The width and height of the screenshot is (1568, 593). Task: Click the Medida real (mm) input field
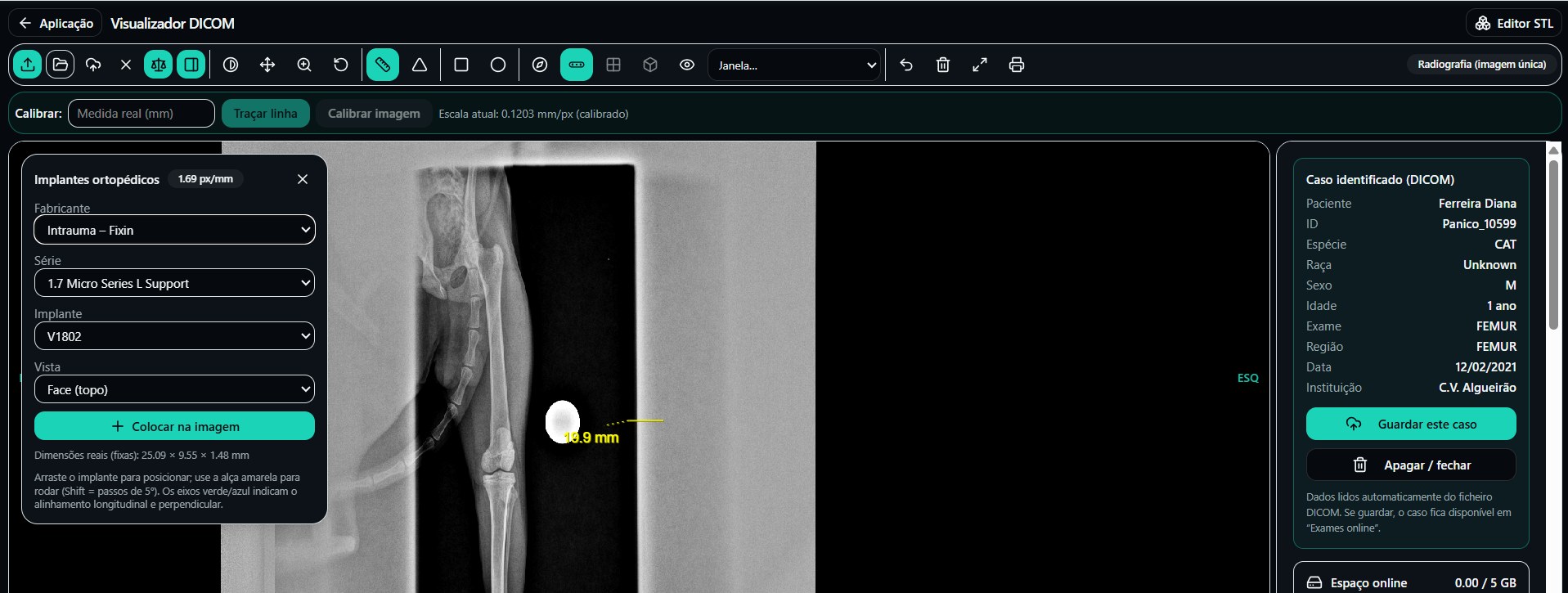[x=142, y=114]
